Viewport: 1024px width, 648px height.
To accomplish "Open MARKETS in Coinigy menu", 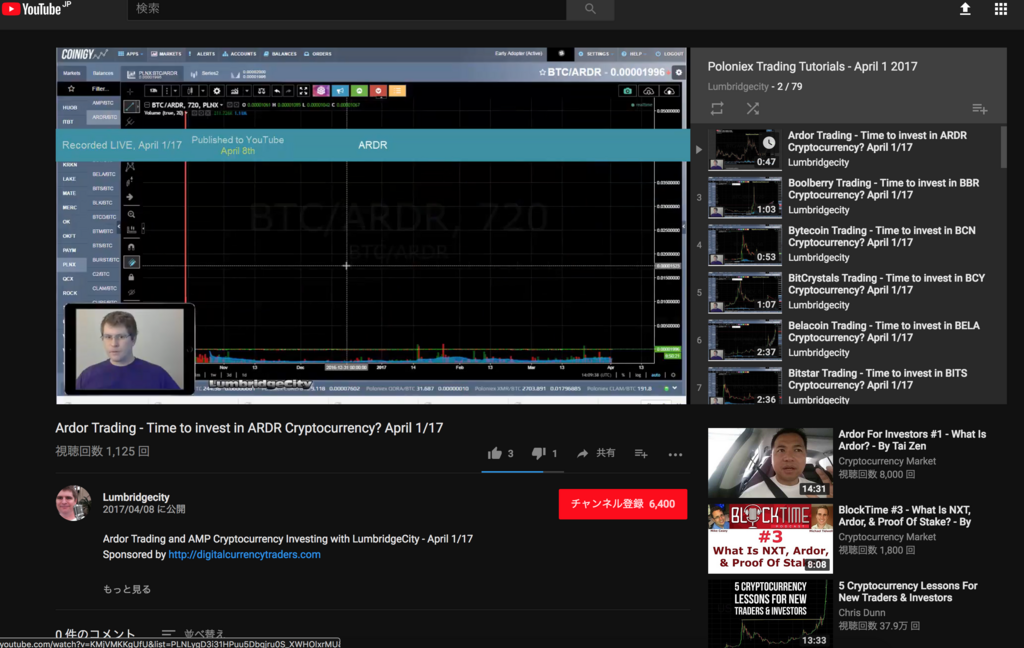I will pyautogui.click(x=166, y=54).
